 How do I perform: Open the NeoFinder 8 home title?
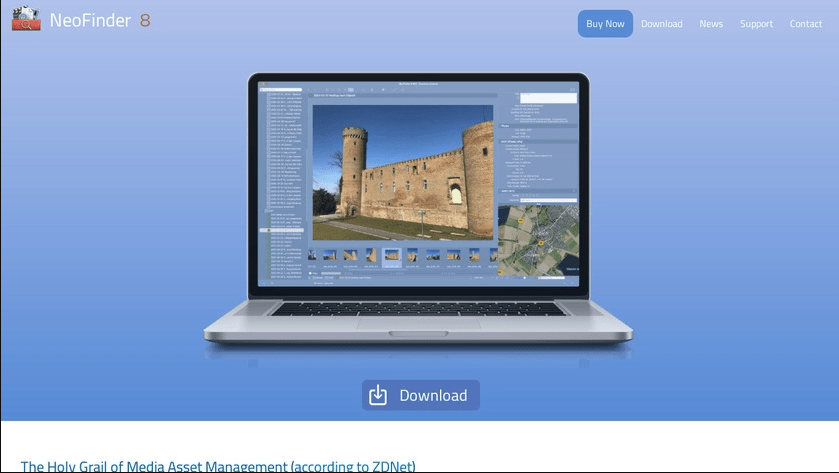[100, 20]
